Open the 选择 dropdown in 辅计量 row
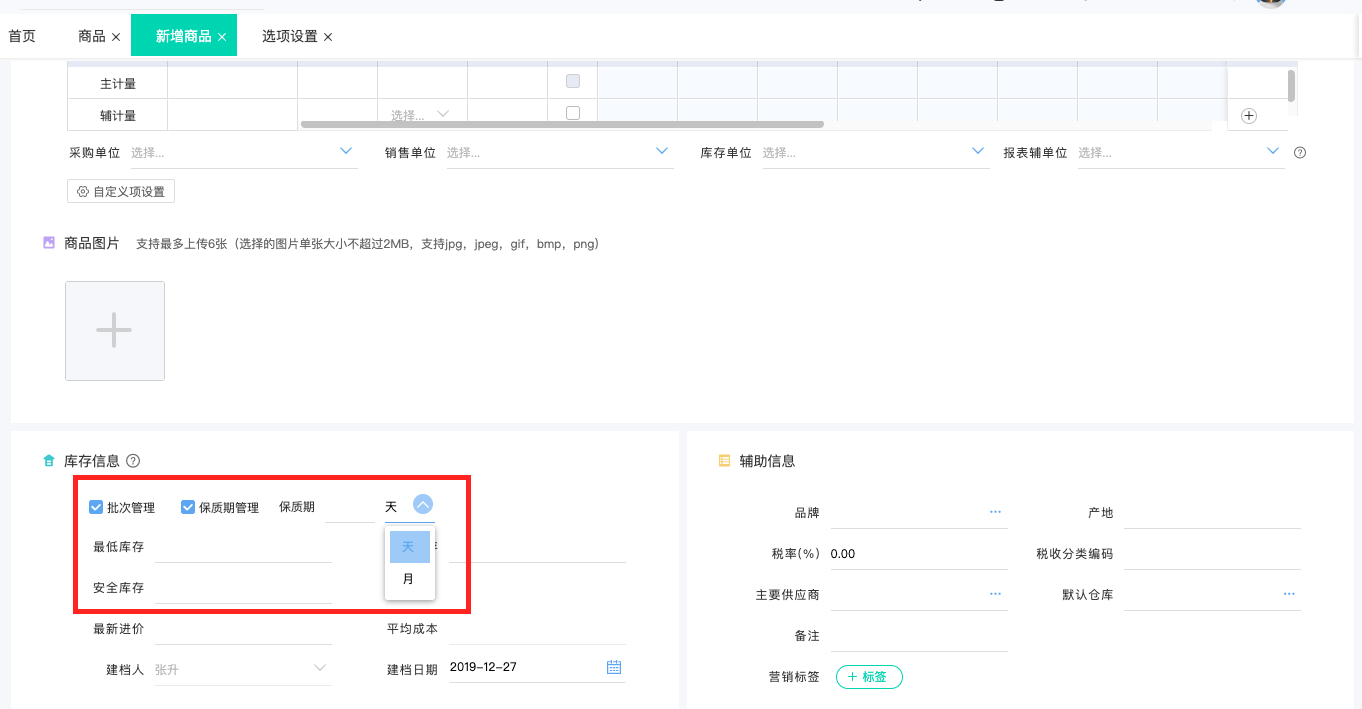The image size is (1362, 709). coord(420,115)
